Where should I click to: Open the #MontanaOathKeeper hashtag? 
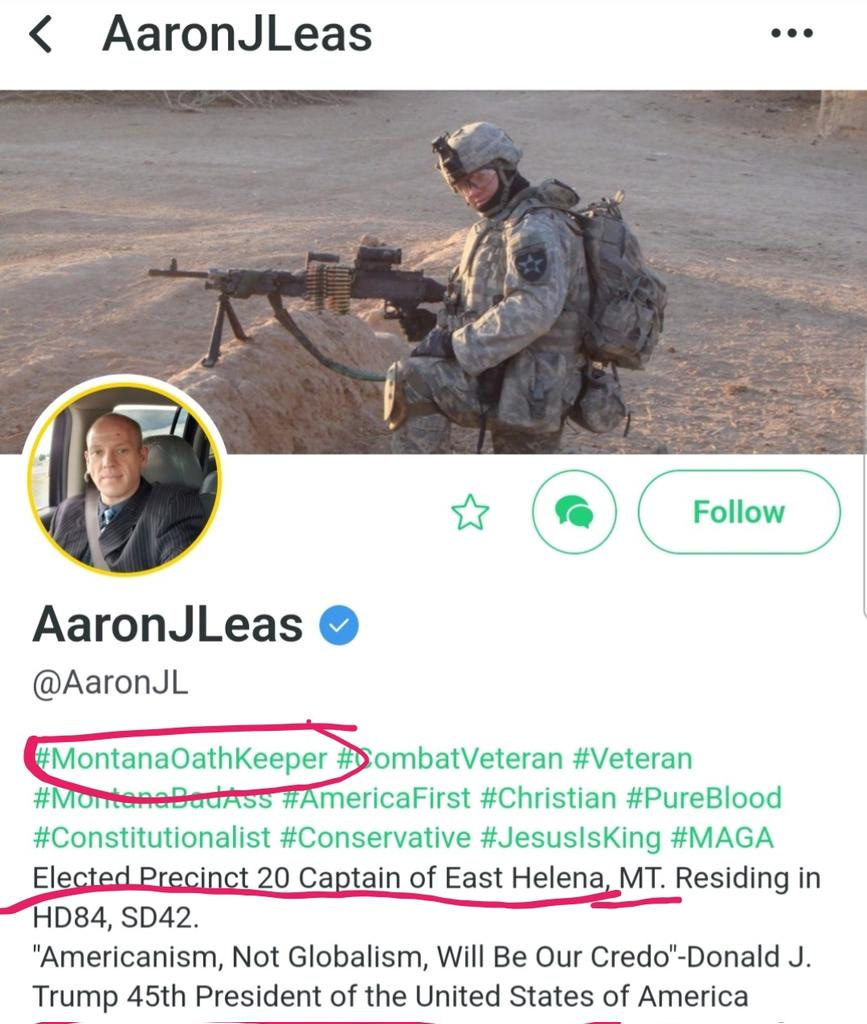click(180, 759)
